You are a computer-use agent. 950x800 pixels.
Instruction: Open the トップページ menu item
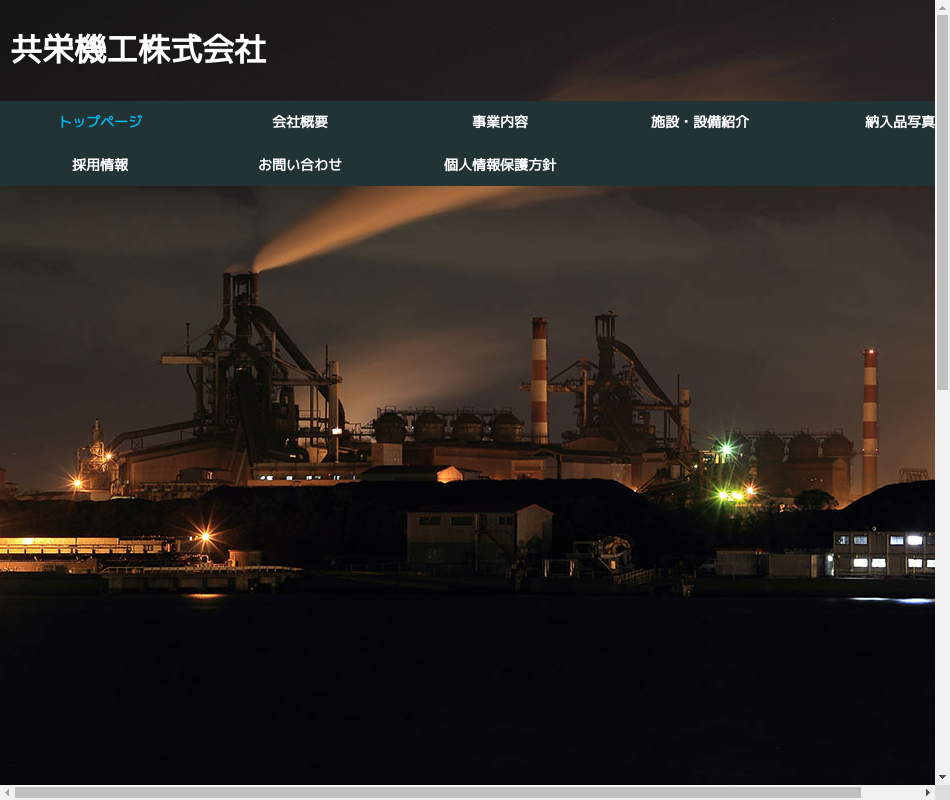point(100,122)
